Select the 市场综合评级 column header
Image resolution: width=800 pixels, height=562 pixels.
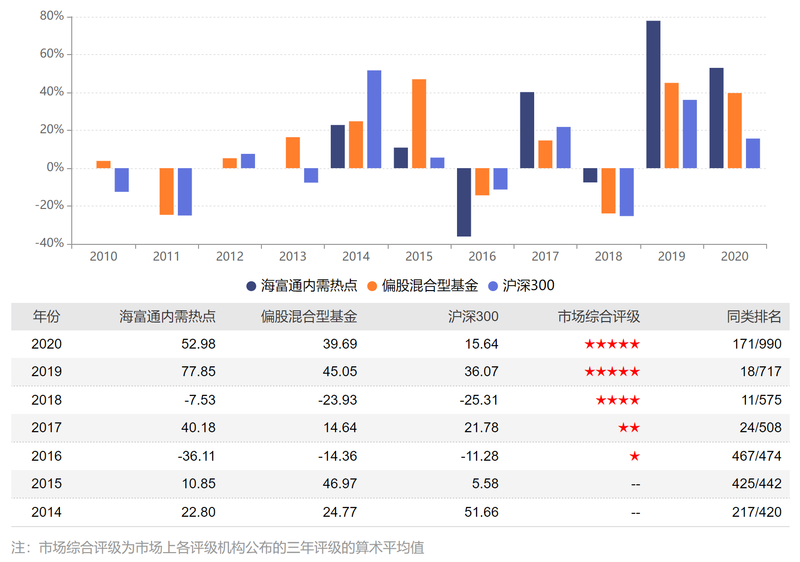click(x=598, y=317)
